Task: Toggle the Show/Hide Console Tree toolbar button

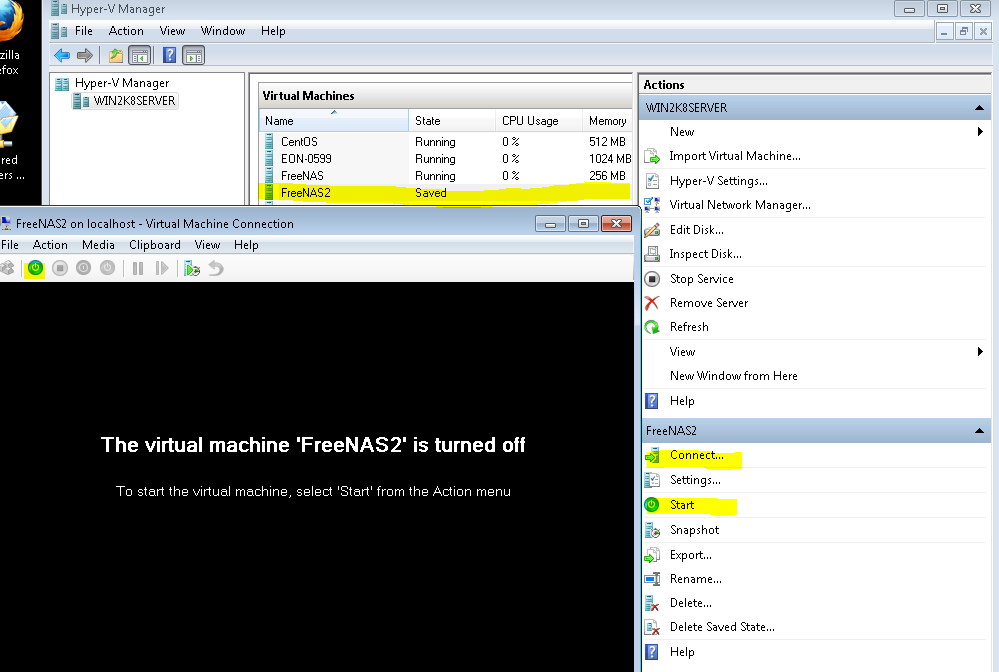Action: click(x=140, y=56)
